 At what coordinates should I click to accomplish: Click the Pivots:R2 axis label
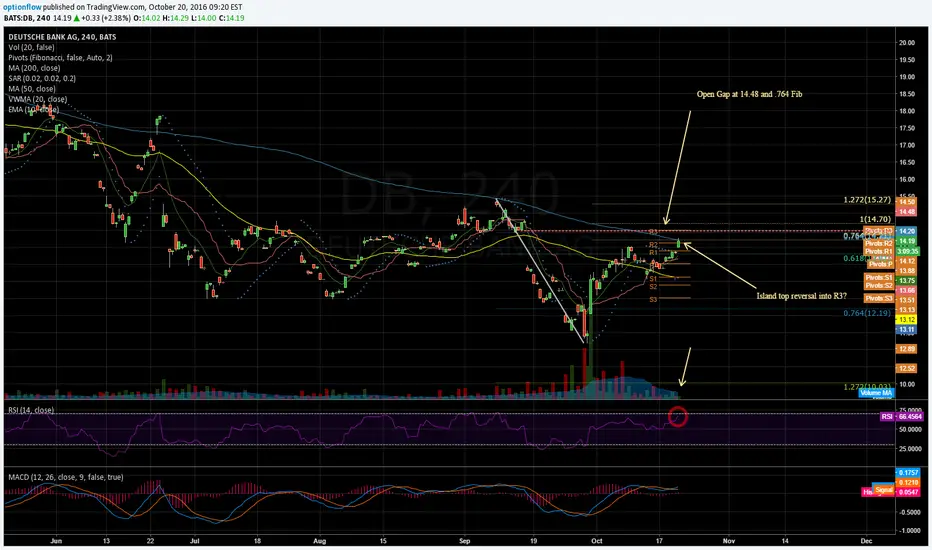click(x=879, y=243)
